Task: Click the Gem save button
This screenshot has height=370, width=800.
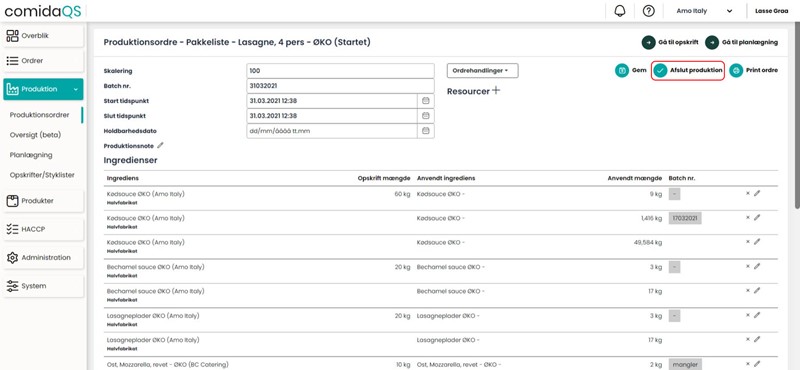Action: click(x=631, y=70)
